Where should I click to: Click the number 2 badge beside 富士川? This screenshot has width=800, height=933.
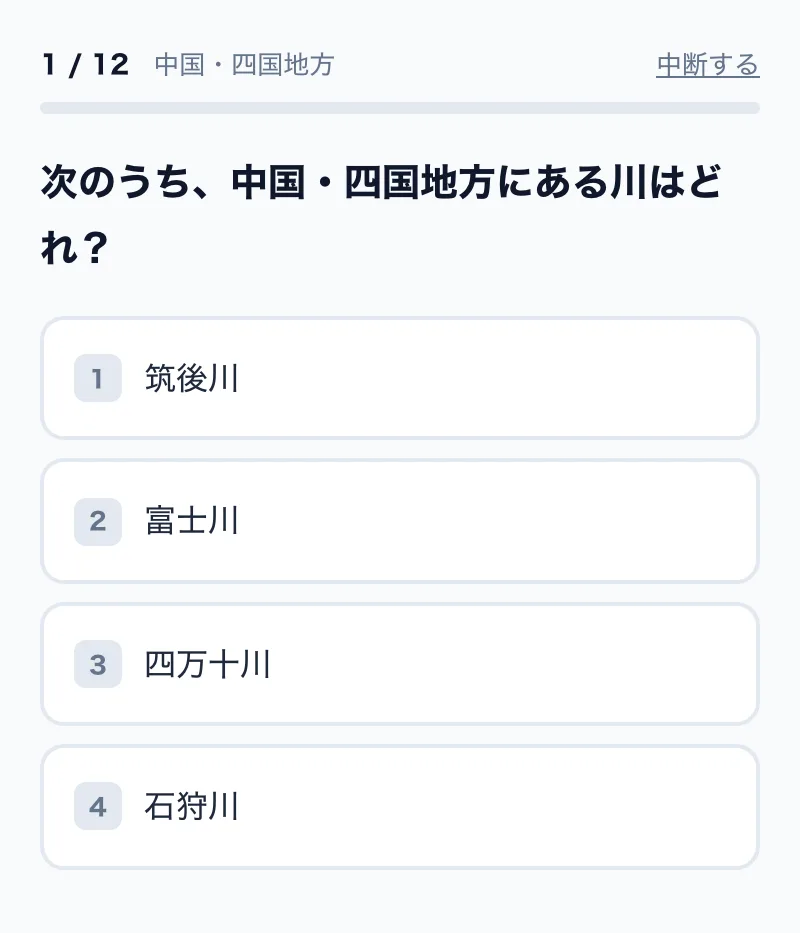click(98, 521)
